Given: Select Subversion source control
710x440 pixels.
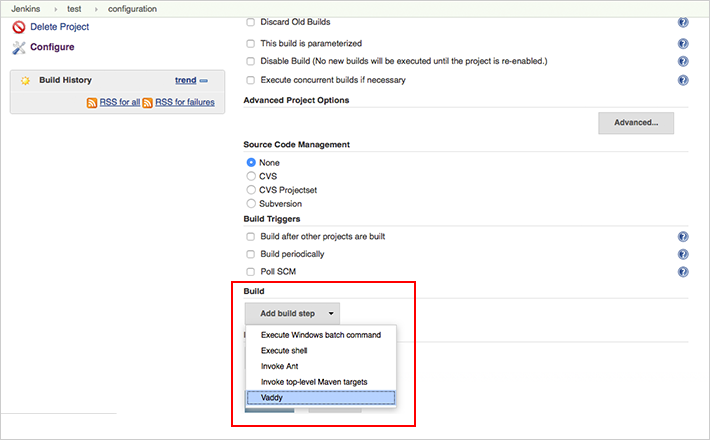Looking at the screenshot, I should 251,204.
